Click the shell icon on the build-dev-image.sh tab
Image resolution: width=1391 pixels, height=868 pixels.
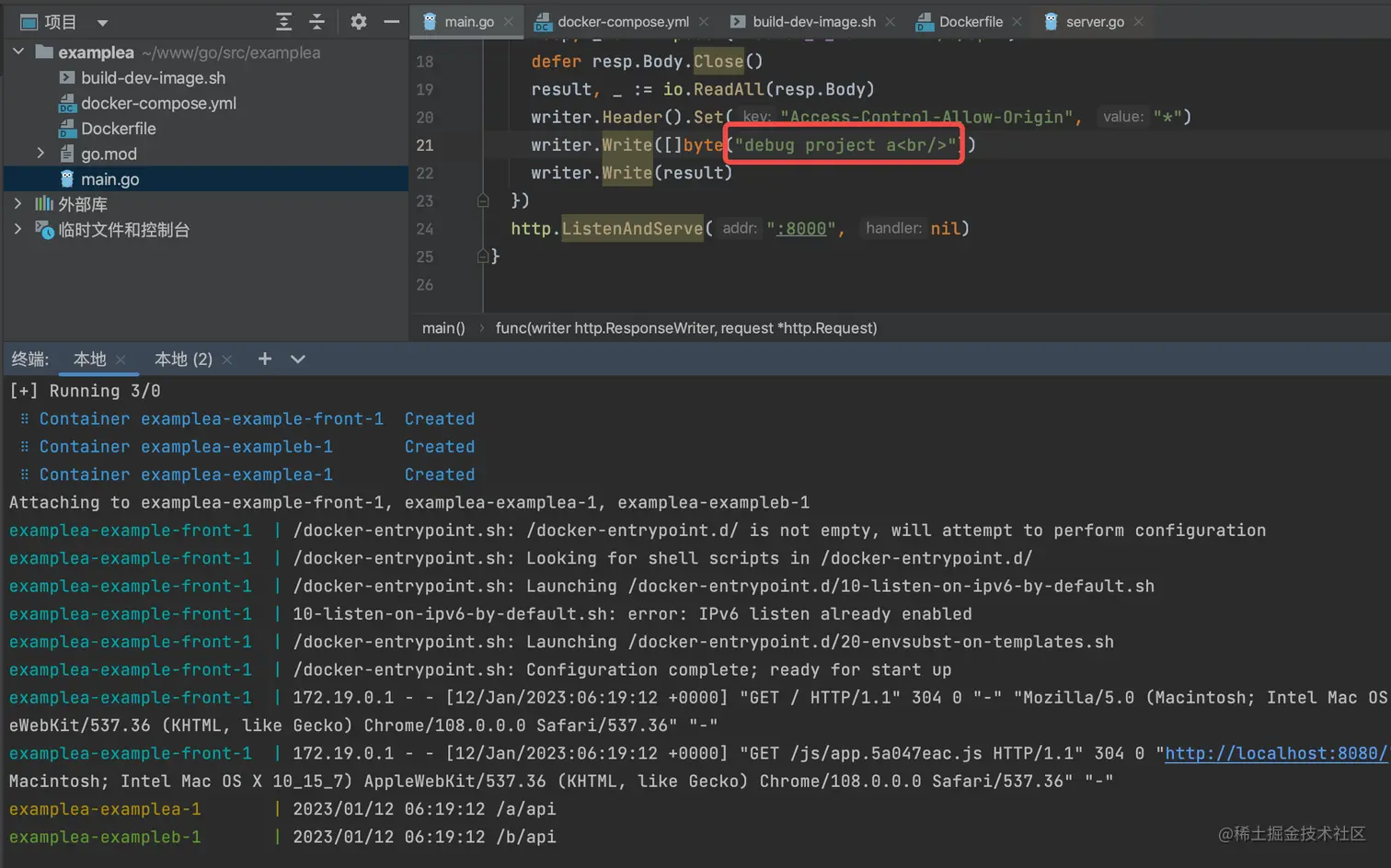pyautogui.click(x=738, y=21)
